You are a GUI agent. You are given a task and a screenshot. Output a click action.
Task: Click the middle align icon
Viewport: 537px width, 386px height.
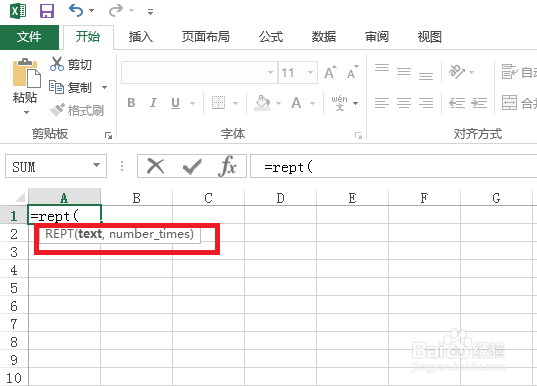coord(404,72)
